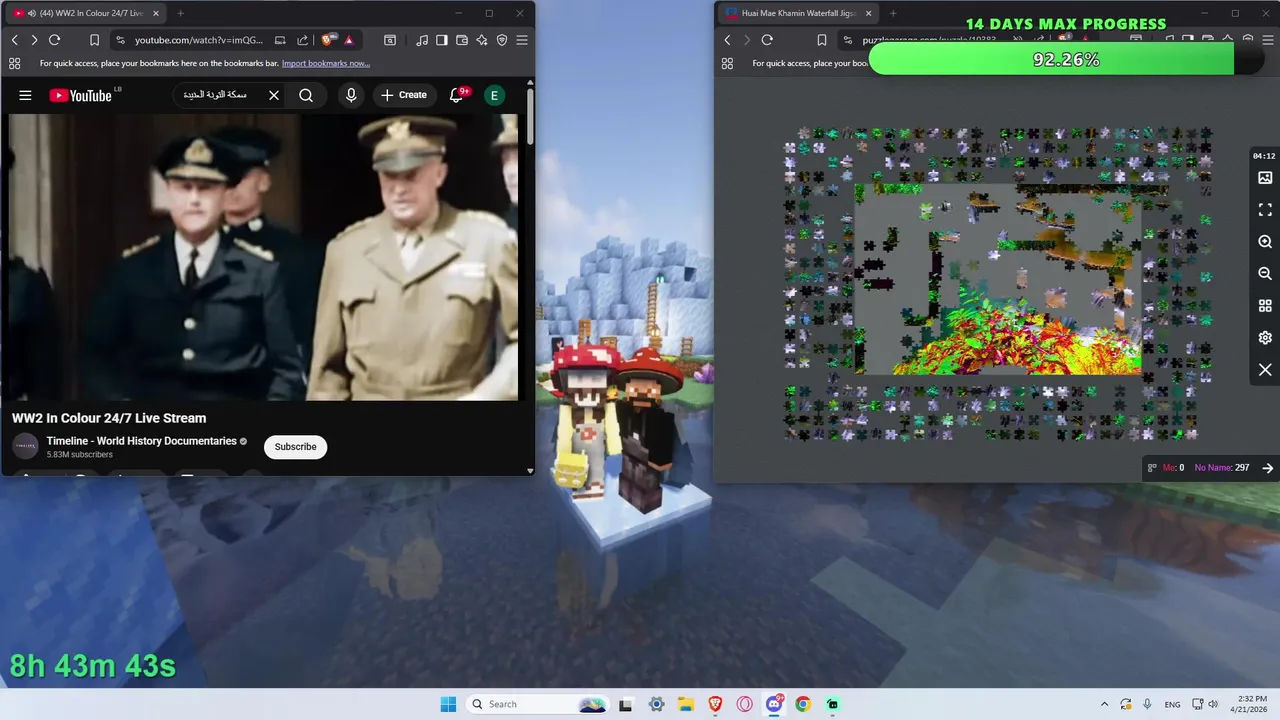Close the Huai Mae Khamin Waterfall tab
This screenshot has height=720, width=1280.
click(x=867, y=13)
